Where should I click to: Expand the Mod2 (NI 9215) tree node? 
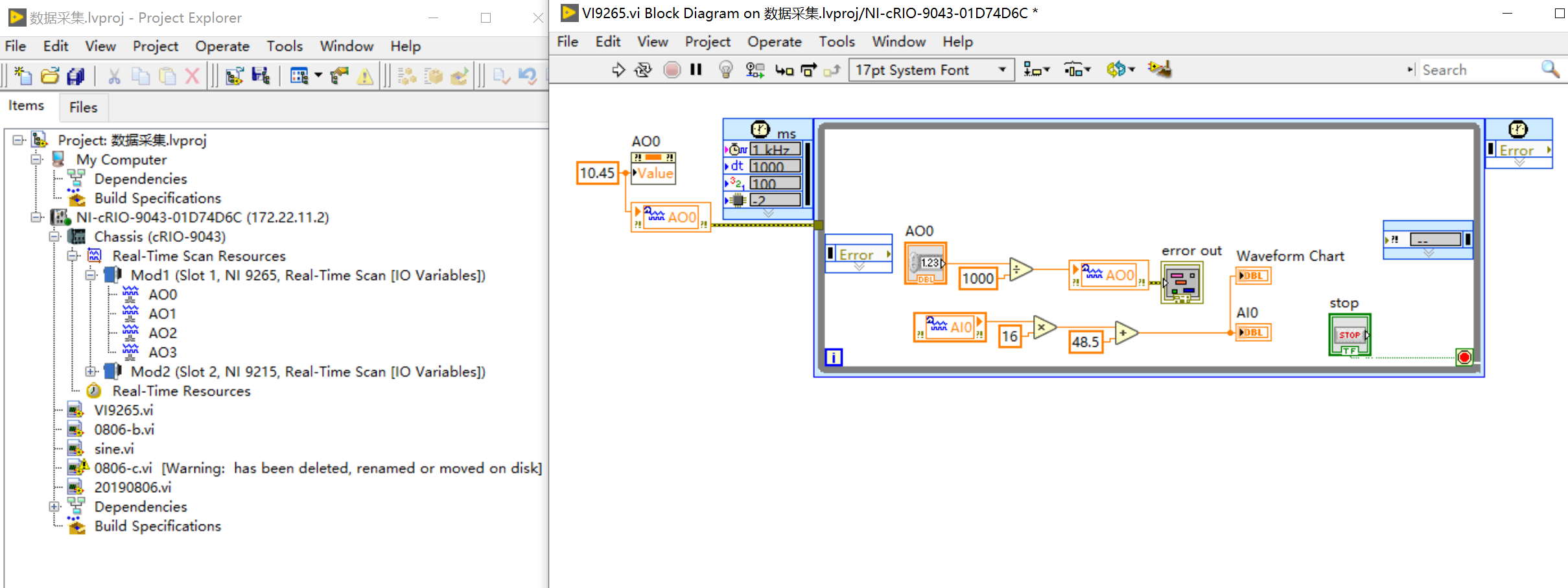pyautogui.click(x=91, y=371)
